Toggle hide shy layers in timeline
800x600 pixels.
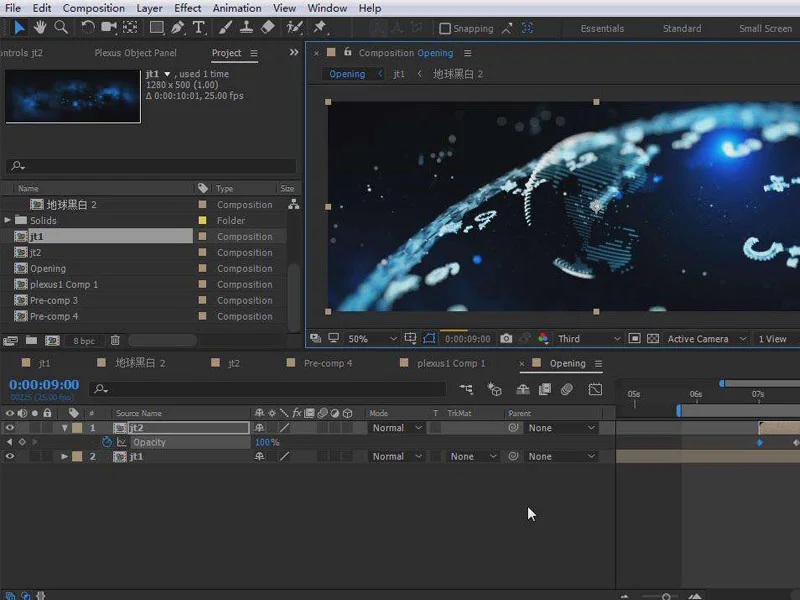pyautogui.click(x=523, y=389)
